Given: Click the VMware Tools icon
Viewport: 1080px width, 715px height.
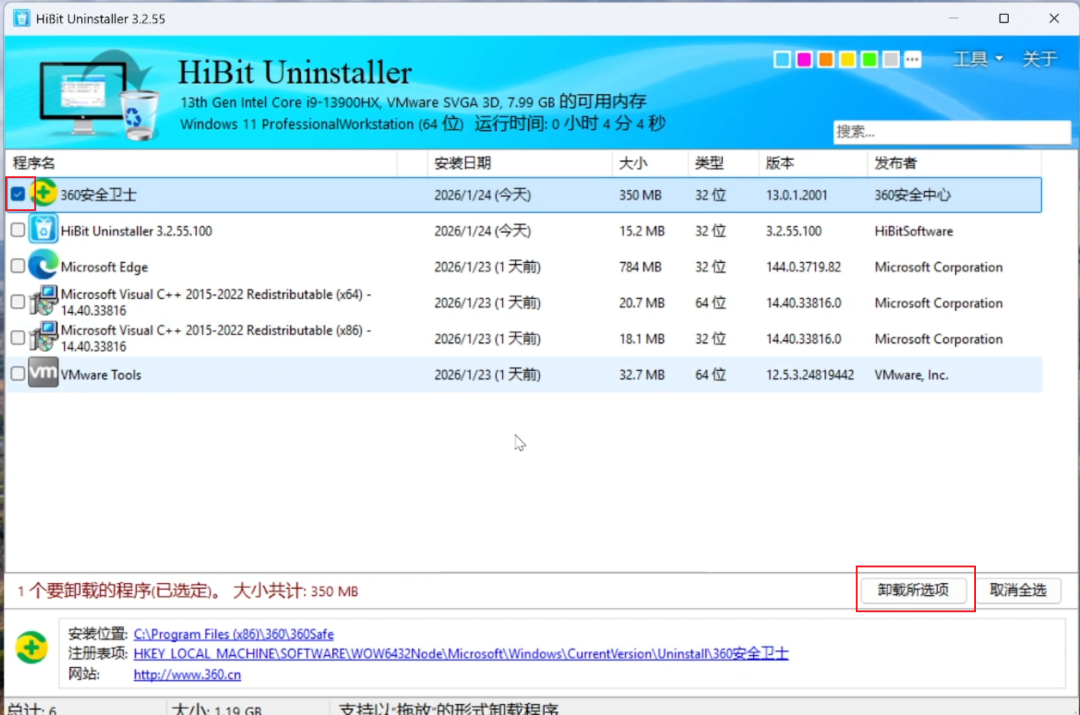Looking at the screenshot, I should 43,373.
